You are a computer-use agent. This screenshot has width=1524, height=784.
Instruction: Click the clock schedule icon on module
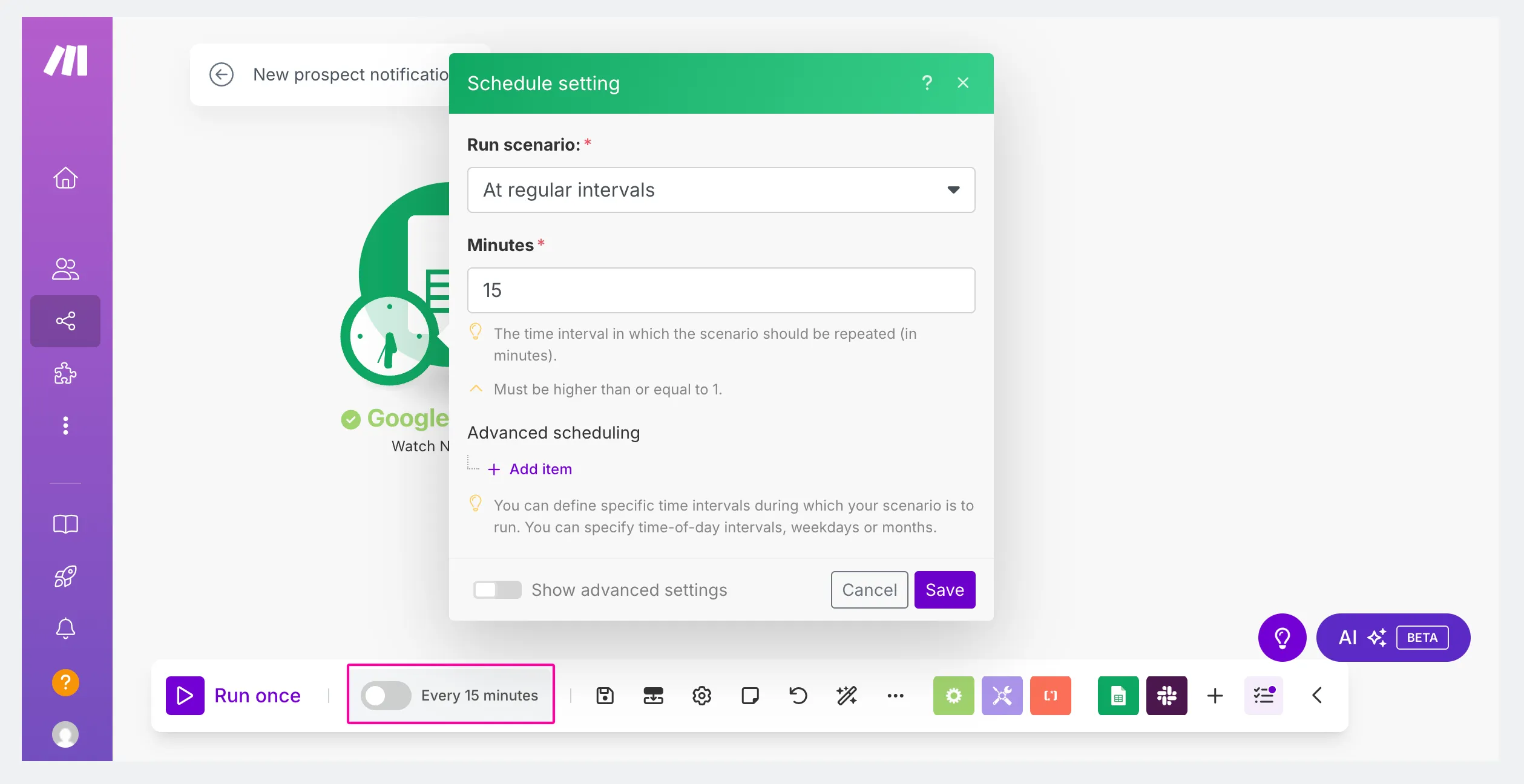pos(389,338)
